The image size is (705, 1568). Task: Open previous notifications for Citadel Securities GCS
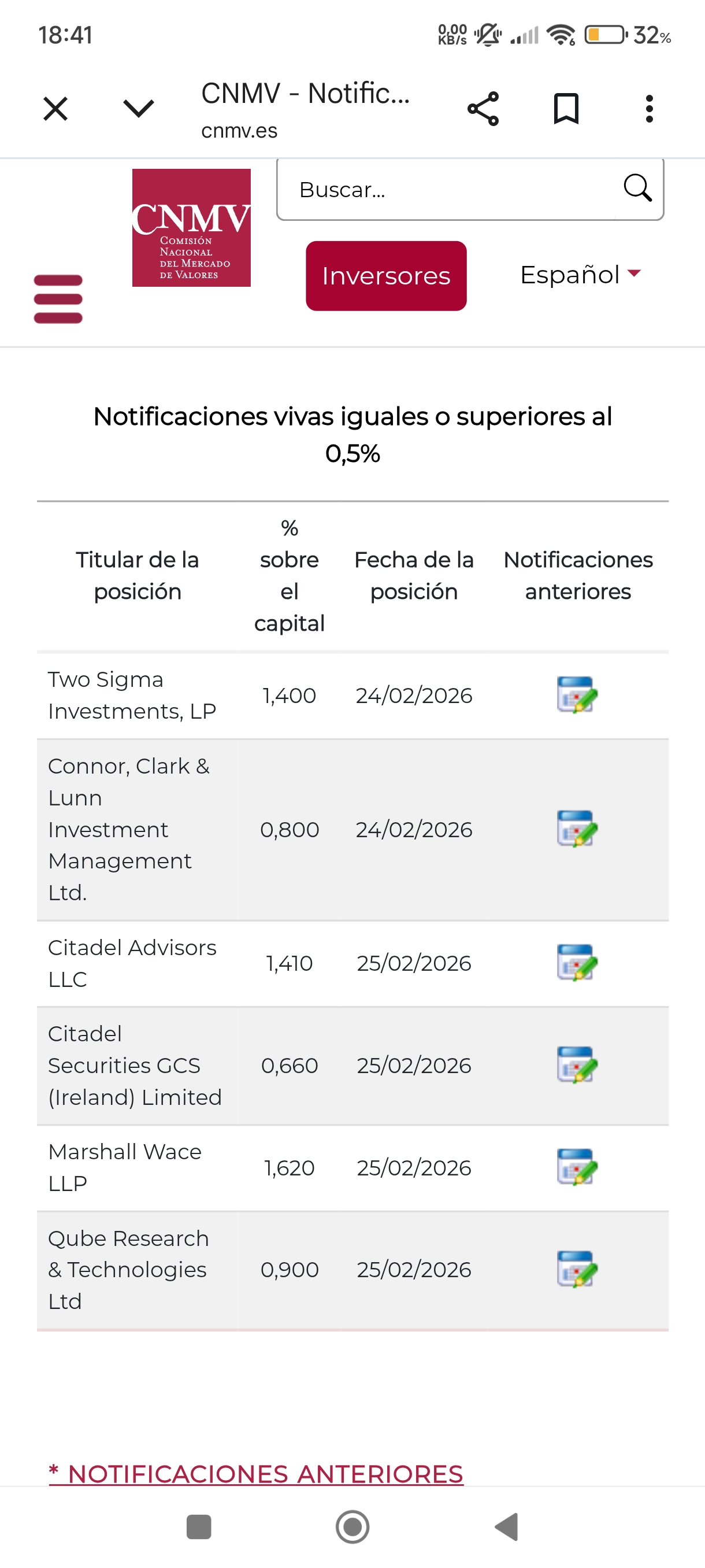coord(577,1064)
